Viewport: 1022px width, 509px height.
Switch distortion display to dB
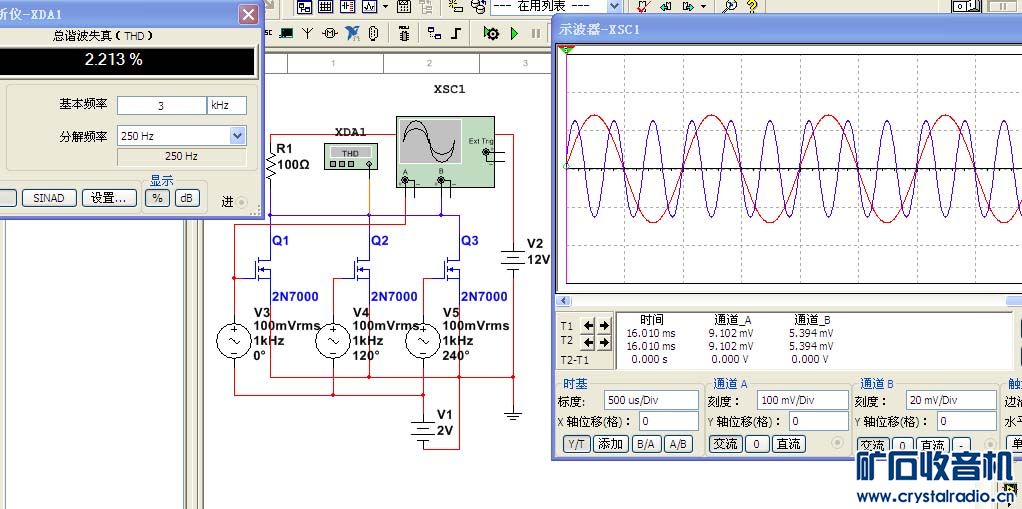click(186, 198)
